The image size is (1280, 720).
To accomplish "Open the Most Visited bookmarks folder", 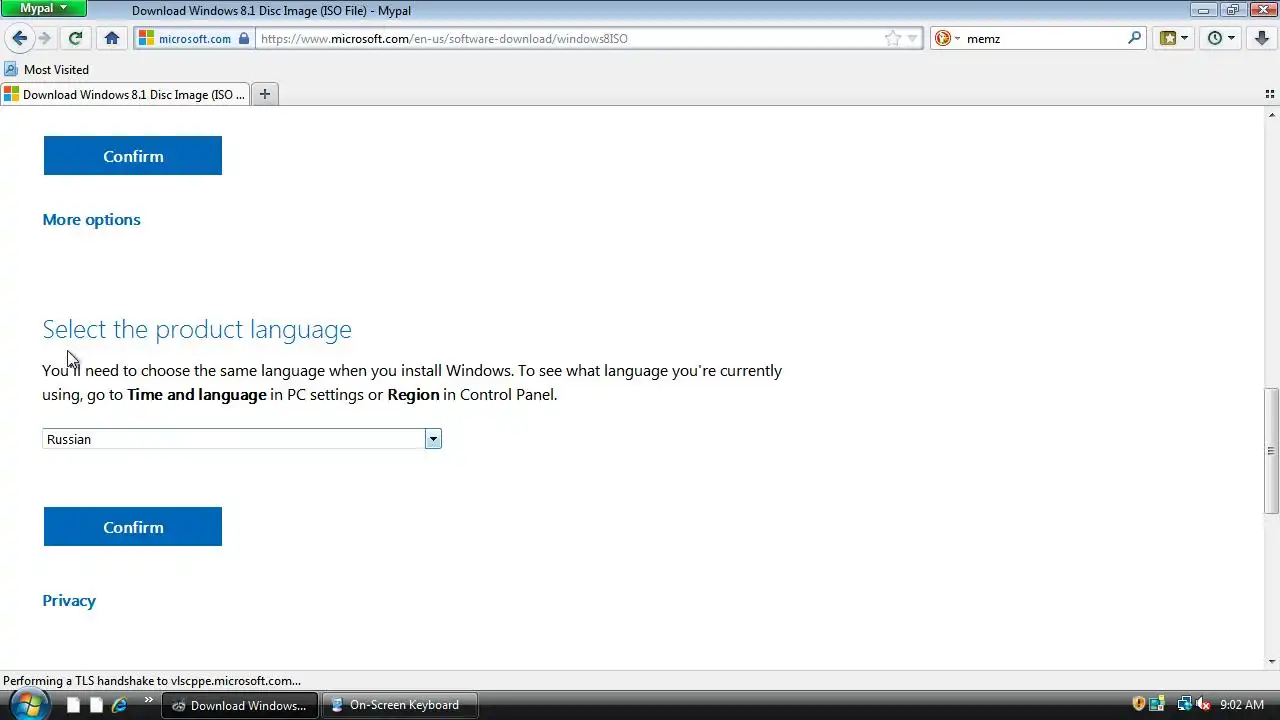I will 47,69.
